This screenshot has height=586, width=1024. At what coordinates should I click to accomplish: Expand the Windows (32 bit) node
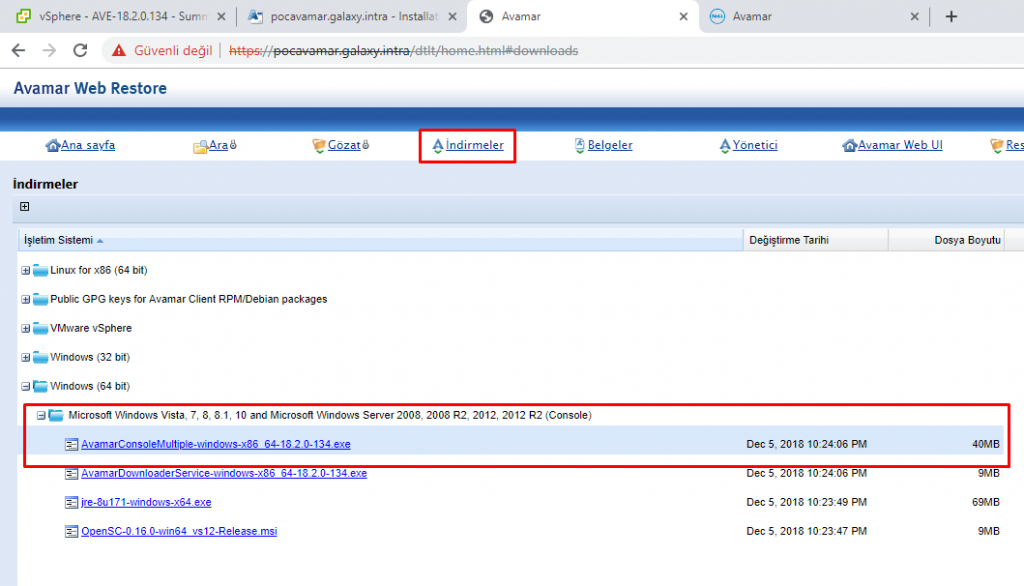coord(25,357)
